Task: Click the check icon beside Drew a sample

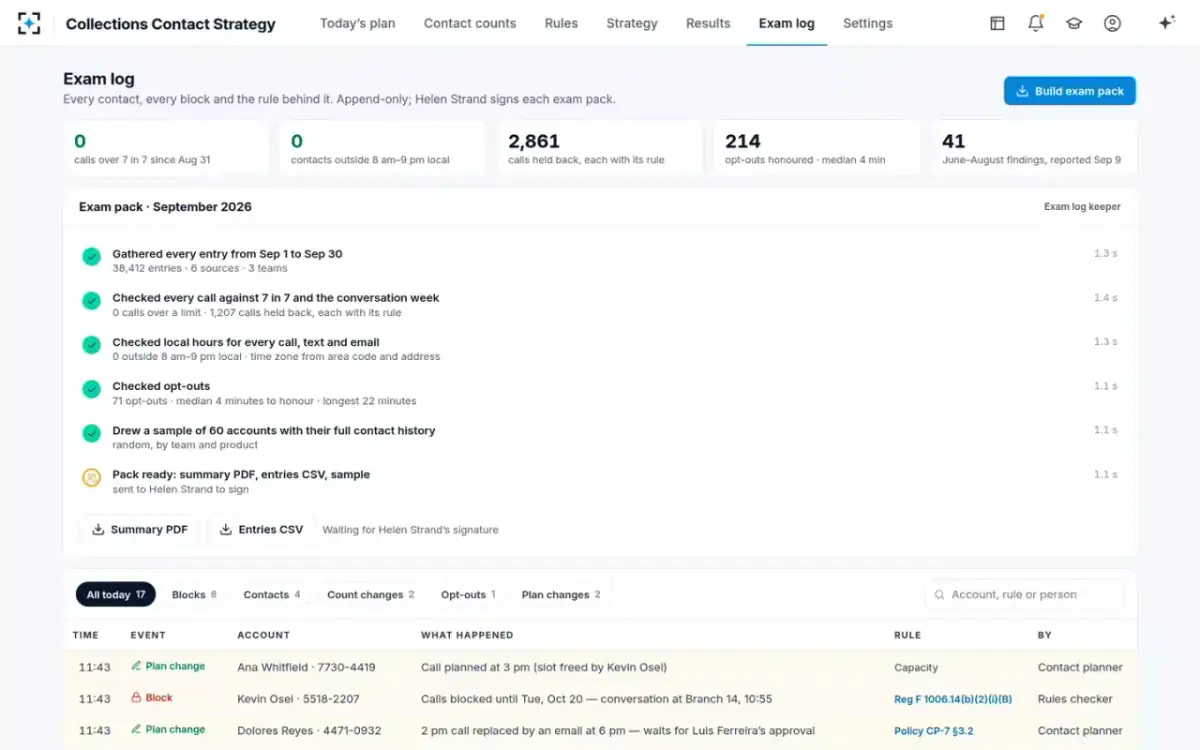Action: 91,433
